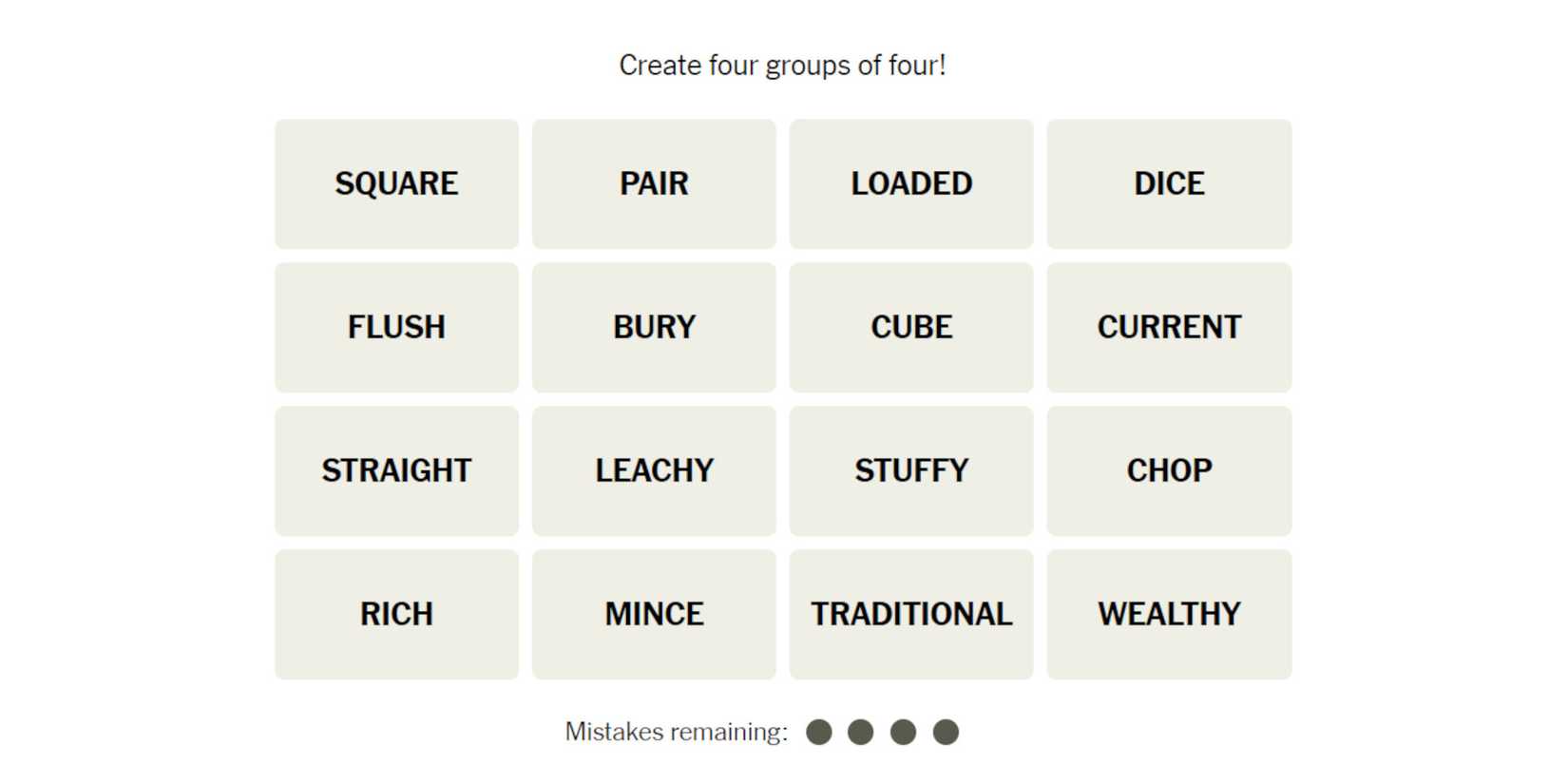Image resolution: width=1568 pixels, height=784 pixels.
Task: Select the CUBE tile
Action: (x=910, y=327)
